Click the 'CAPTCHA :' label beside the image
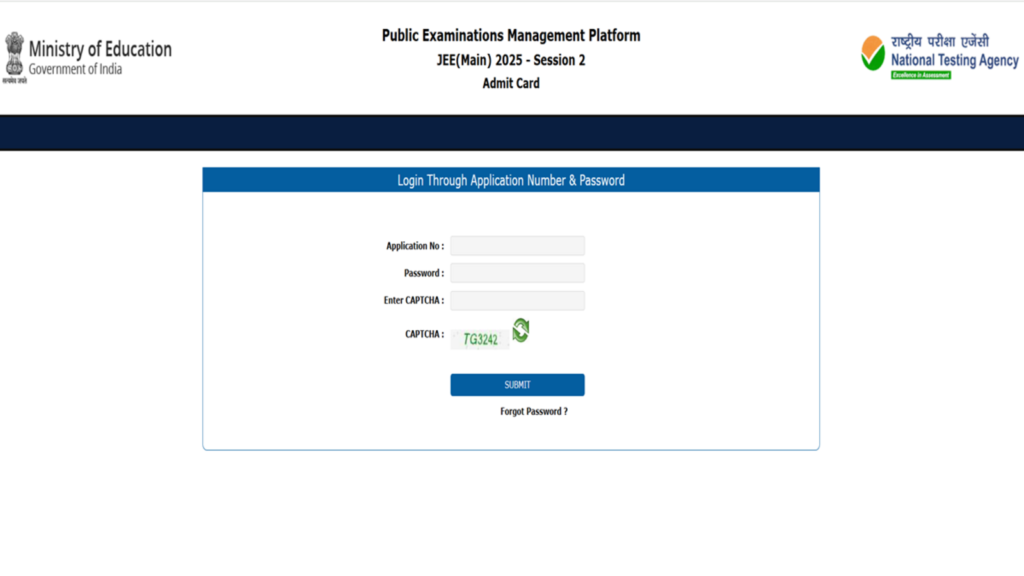Screen dimensions: 1024x576 [424, 334]
